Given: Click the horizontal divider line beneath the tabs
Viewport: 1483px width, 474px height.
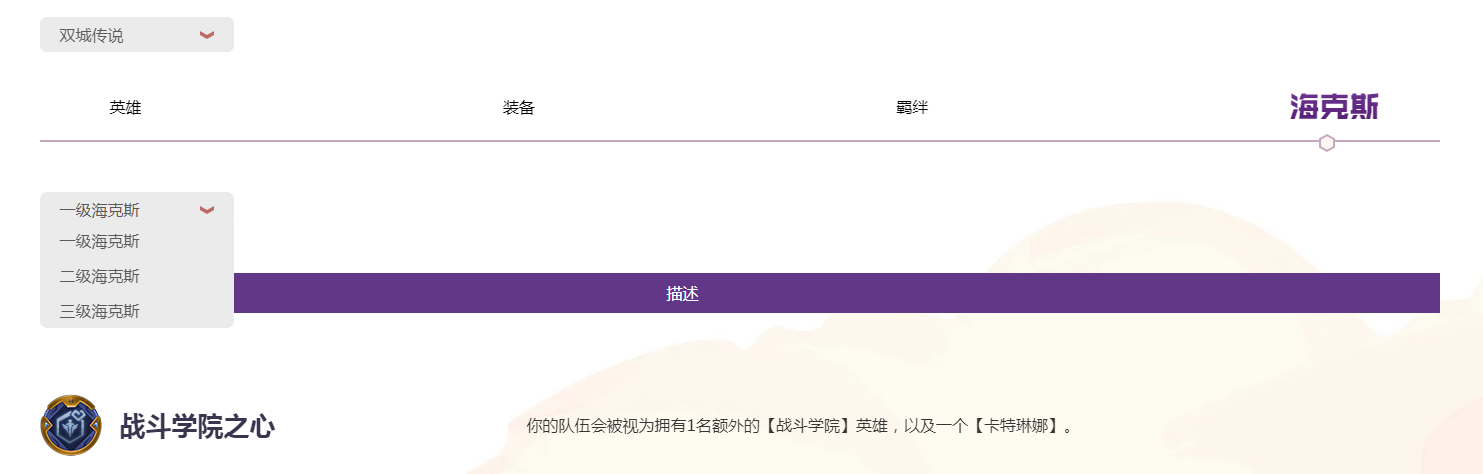Looking at the screenshot, I should tap(700, 142).
